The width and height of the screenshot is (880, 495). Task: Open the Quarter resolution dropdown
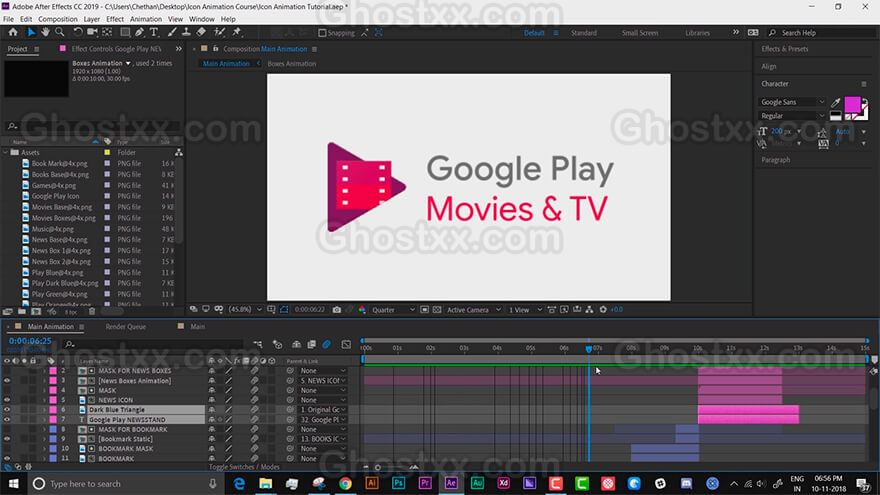[x=393, y=310]
